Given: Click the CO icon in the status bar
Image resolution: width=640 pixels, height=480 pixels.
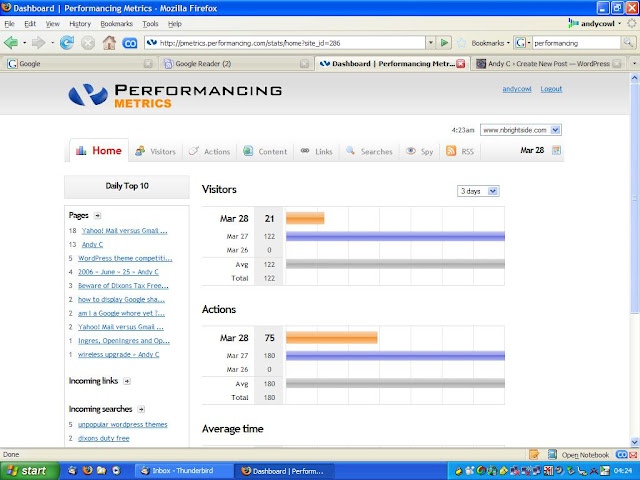Looking at the screenshot, I should 621,454.
